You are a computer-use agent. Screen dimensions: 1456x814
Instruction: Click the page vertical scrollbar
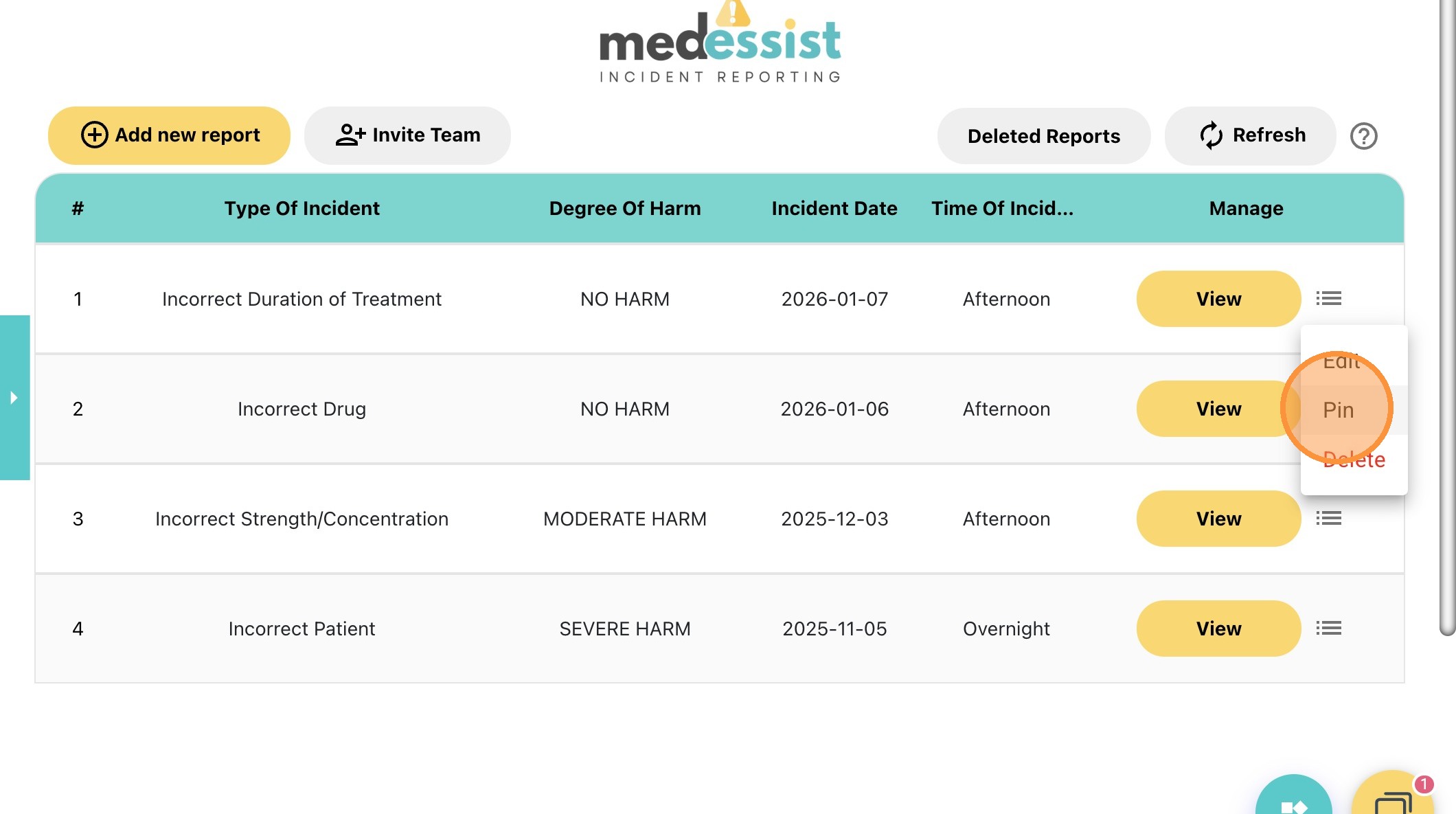pos(1446,316)
